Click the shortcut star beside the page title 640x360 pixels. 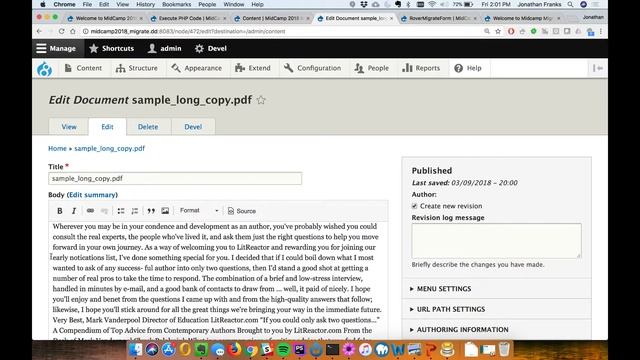pyautogui.click(x=261, y=100)
